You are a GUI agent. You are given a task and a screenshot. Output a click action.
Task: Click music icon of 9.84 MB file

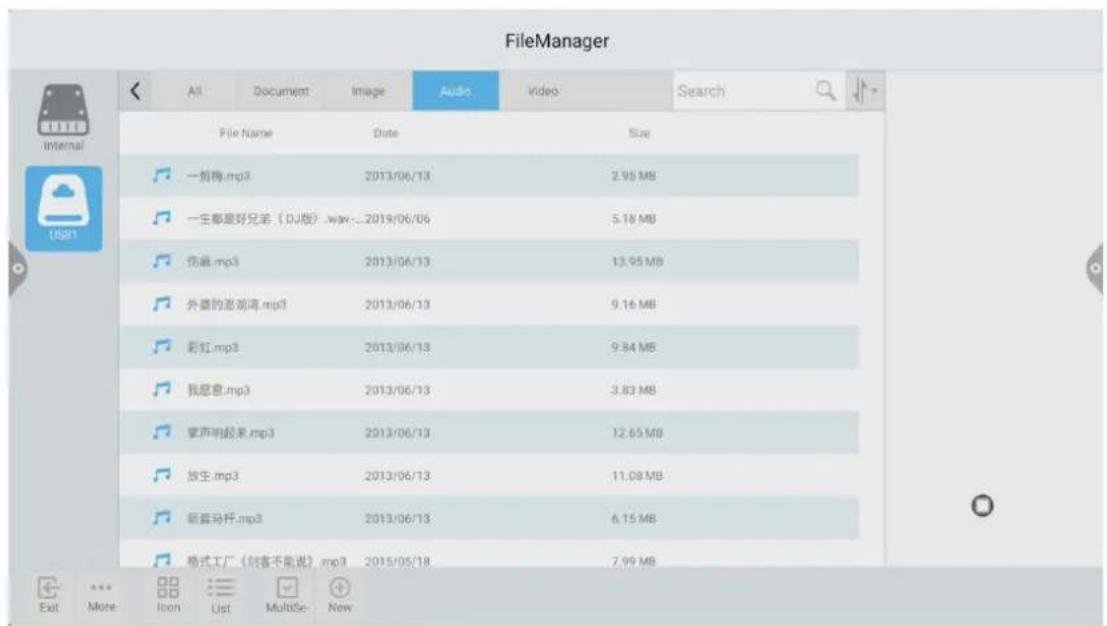point(162,347)
